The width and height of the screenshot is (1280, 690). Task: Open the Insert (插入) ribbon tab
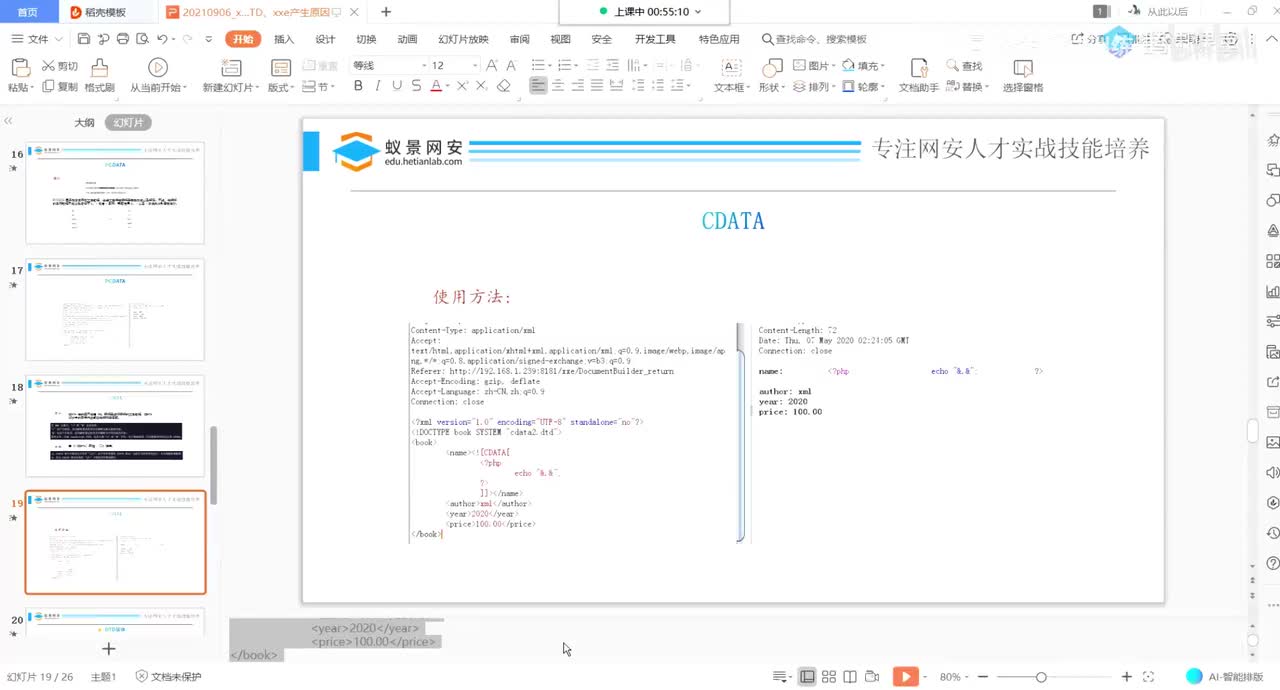[284, 39]
